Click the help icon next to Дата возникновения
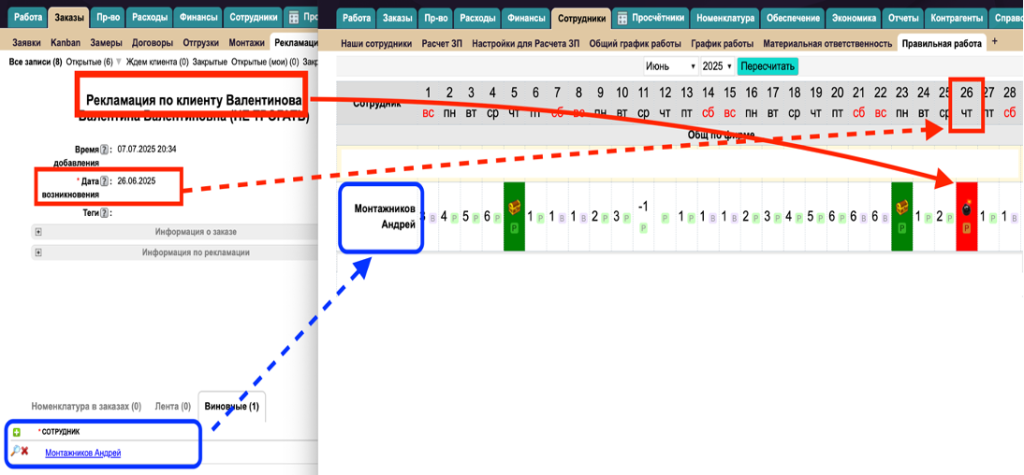The height and width of the screenshot is (475, 1024). tap(103, 180)
